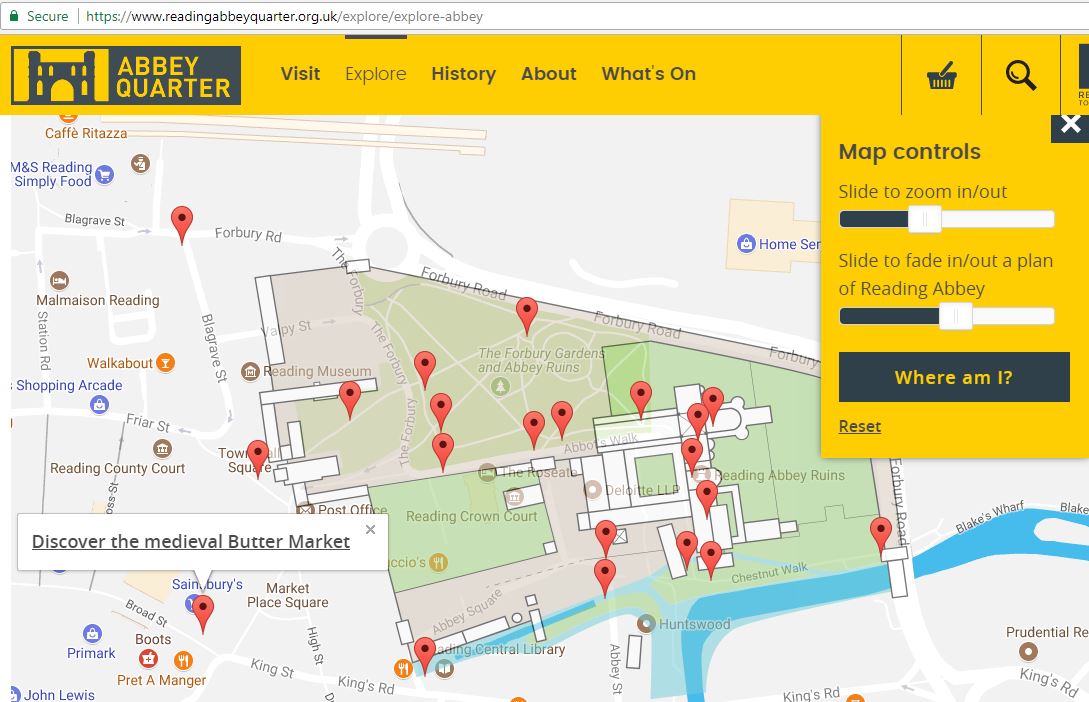The height and width of the screenshot is (702, 1089).
Task: Click The Forbury Gardens and Abbey Ruins label
Action: (x=540, y=360)
